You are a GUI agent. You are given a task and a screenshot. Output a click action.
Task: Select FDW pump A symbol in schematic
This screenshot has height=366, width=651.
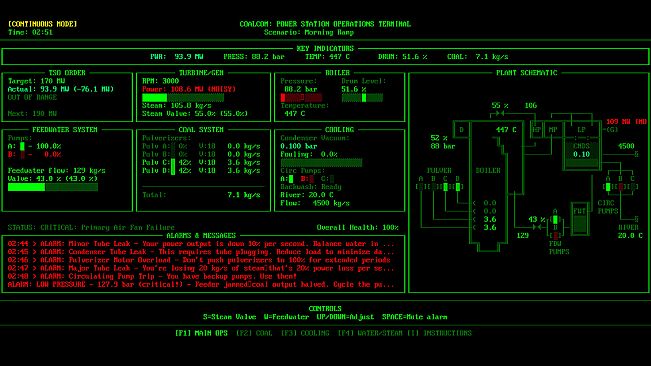[x=555, y=219]
